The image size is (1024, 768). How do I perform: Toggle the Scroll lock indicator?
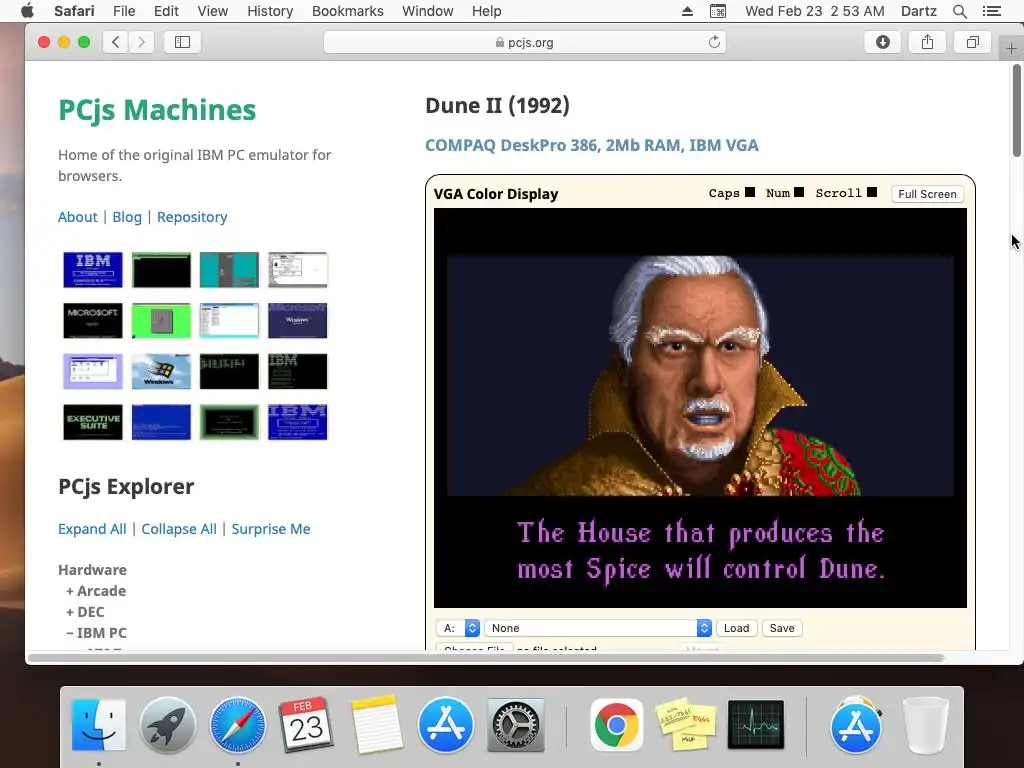(x=872, y=192)
